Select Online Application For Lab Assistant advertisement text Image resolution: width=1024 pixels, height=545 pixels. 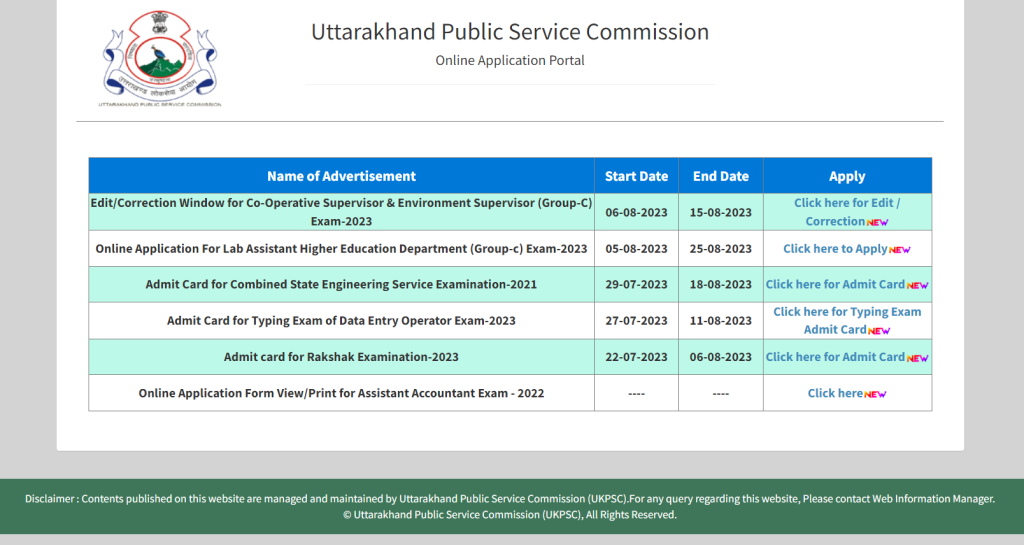tap(341, 249)
